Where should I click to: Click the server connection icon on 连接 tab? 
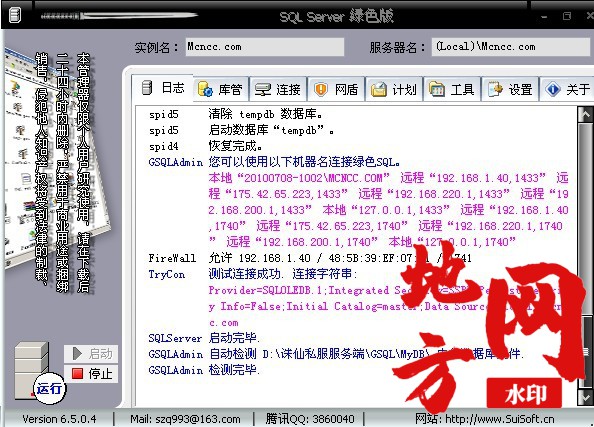click(263, 90)
